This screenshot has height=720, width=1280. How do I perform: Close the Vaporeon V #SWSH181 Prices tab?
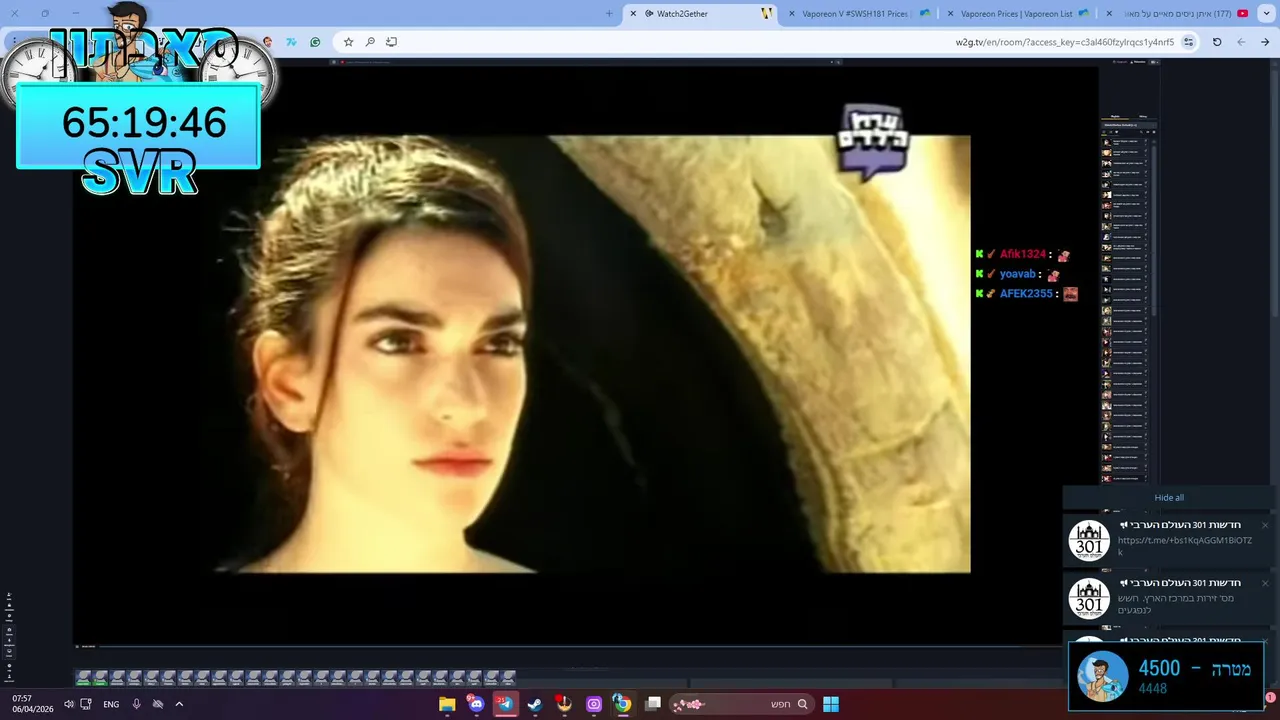click(792, 14)
